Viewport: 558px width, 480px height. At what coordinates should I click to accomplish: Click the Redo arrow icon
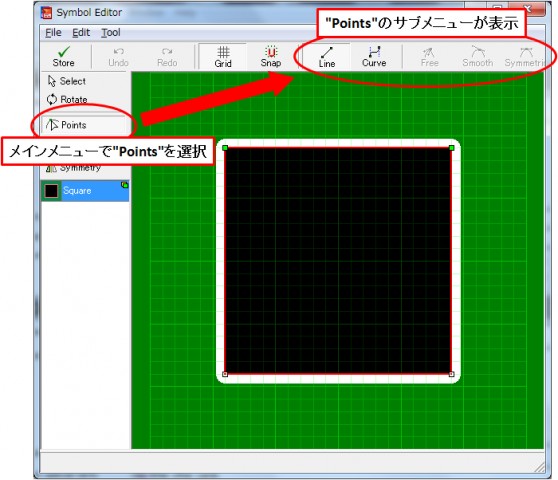167,52
